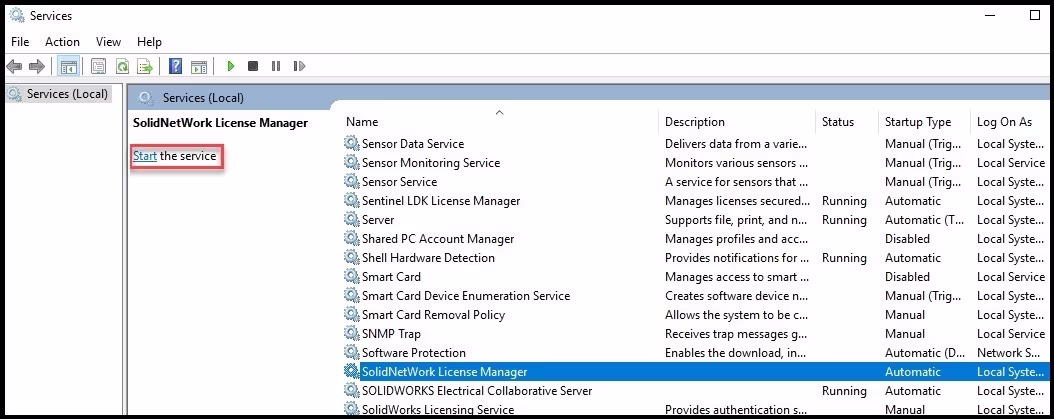The image size is (1054, 419).
Task: Click gear icon beside Sentinel LDK License Manager
Action: coord(352,200)
